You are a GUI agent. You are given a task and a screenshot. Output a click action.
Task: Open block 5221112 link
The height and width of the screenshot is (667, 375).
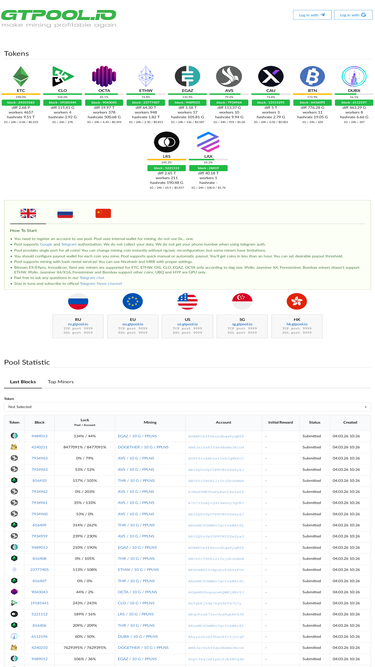[x=40, y=614]
